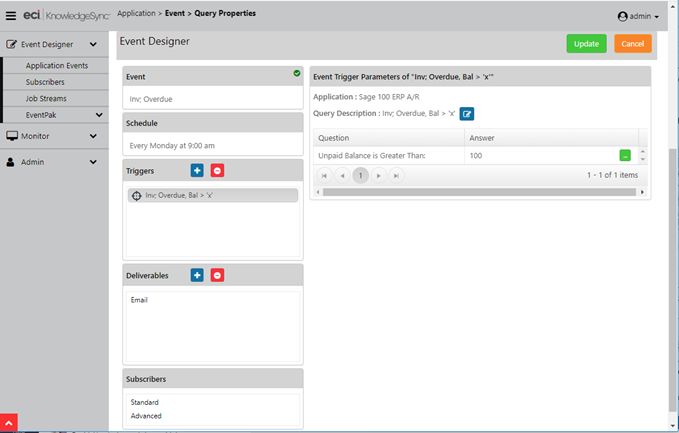The width and height of the screenshot is (679, 433).
Task: Click Event breadcrumb link
Action: pos(175,13)
